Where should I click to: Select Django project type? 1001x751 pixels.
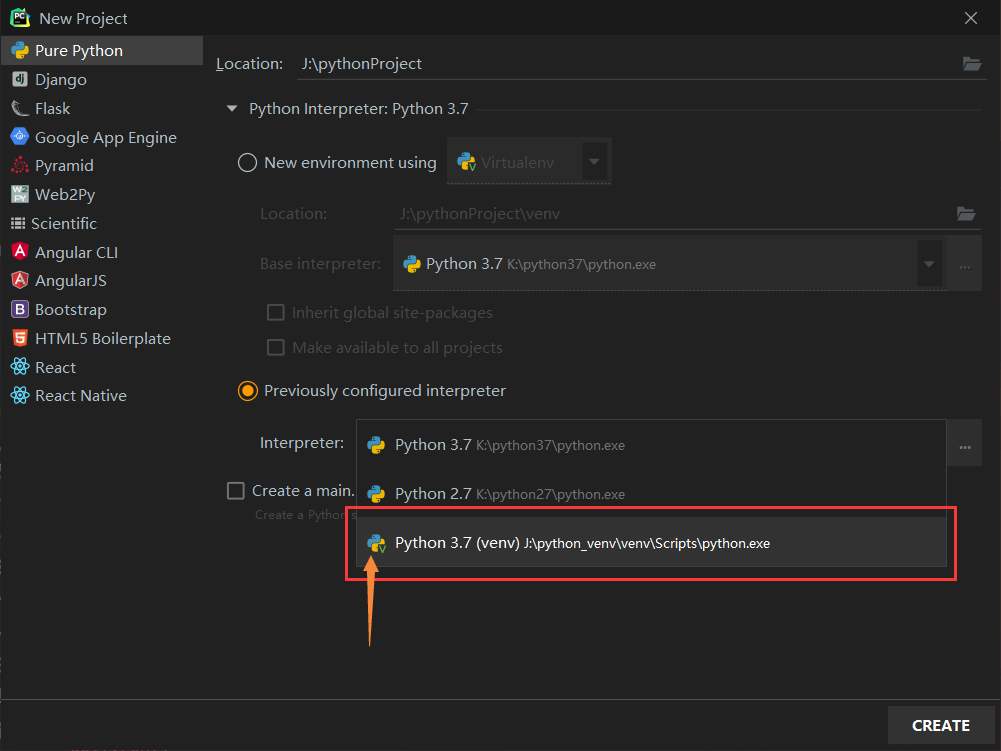(102, 79)
